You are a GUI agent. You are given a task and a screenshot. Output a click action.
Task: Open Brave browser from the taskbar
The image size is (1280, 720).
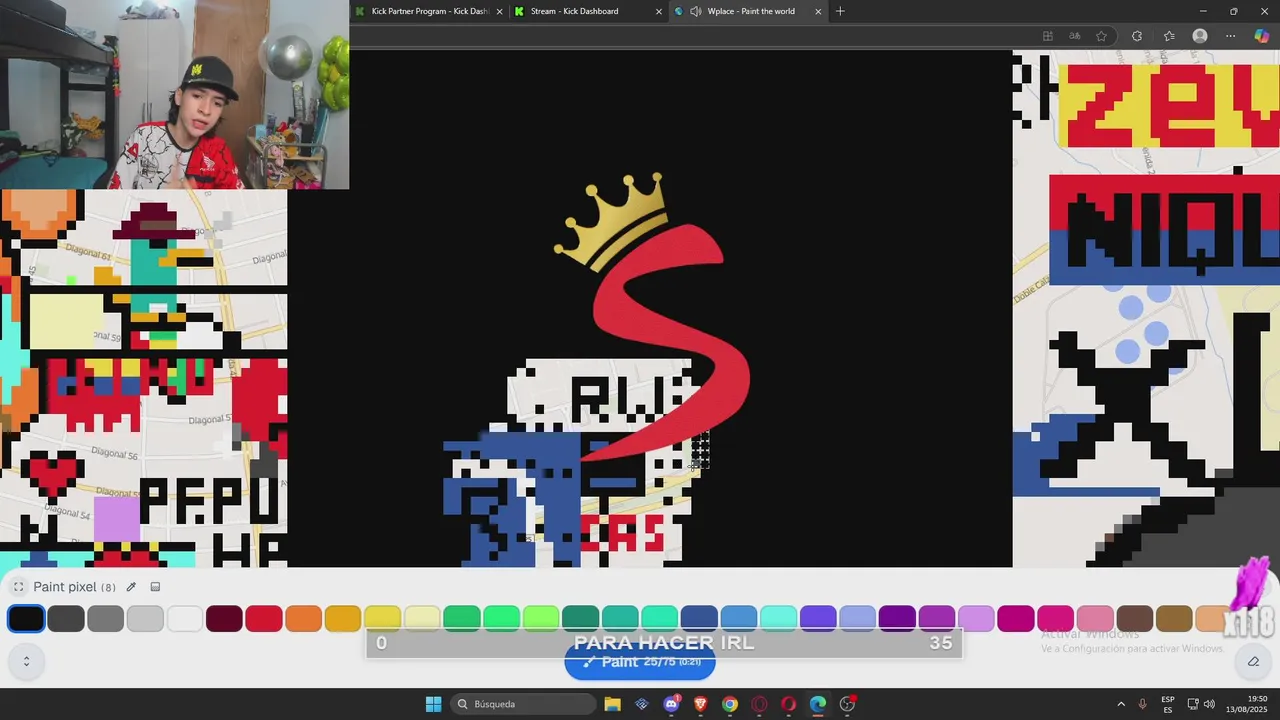click(700, 704)
